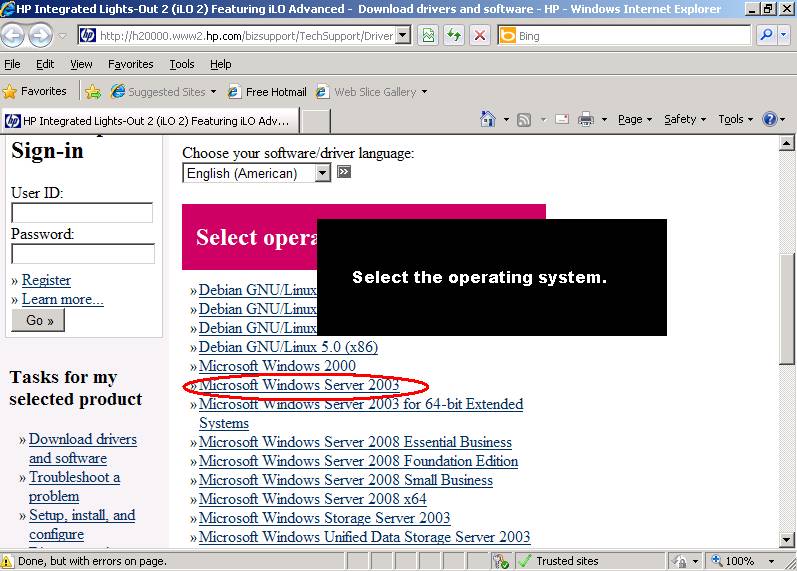Click the scrollbar up arrow
The height and width of the screenshot is (571, 797).
click(787, 143)
